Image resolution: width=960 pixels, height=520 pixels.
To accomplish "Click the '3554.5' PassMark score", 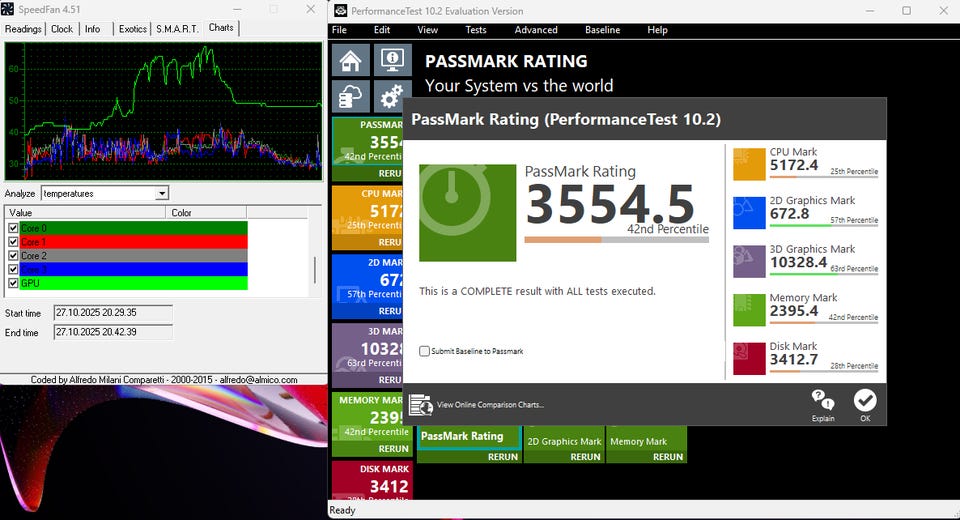I will 610,204.
